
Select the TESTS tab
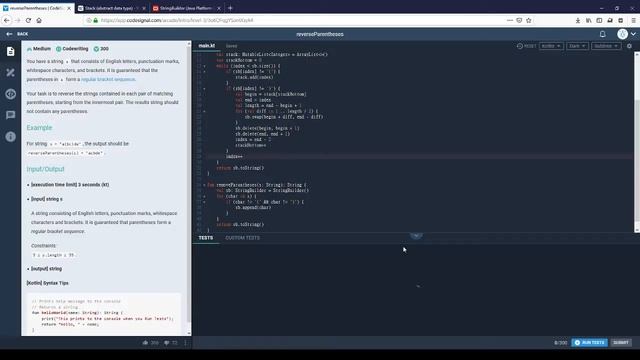pos(206,238)
